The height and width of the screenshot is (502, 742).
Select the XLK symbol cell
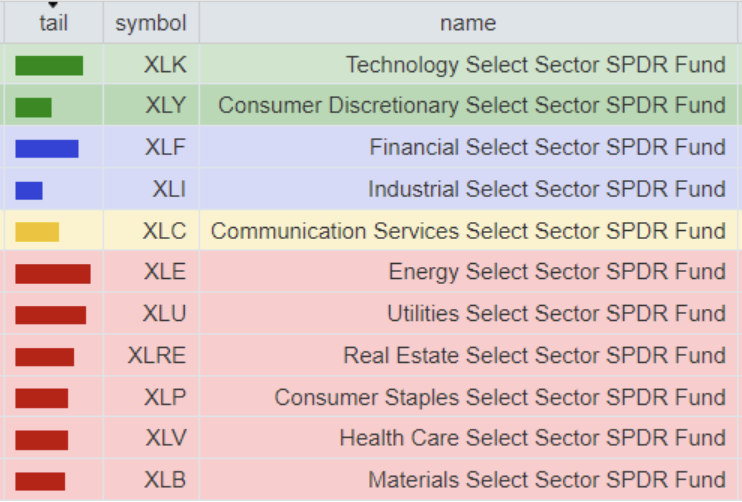tap(165, 66)
